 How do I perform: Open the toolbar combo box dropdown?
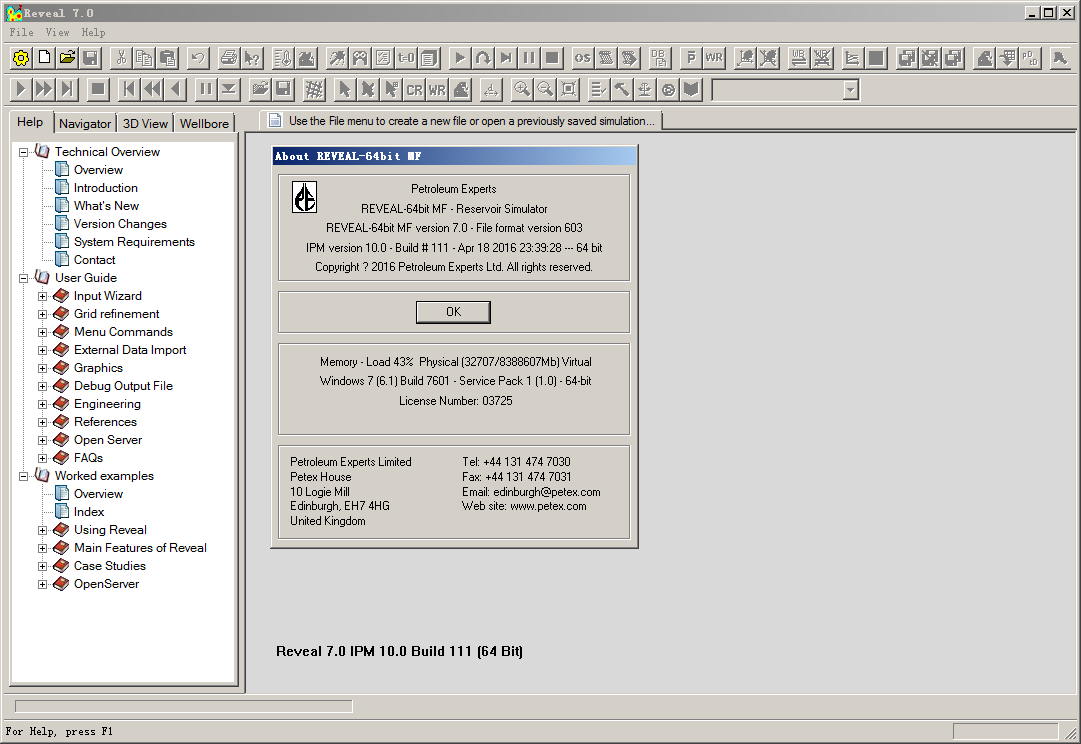click(851, 90)
